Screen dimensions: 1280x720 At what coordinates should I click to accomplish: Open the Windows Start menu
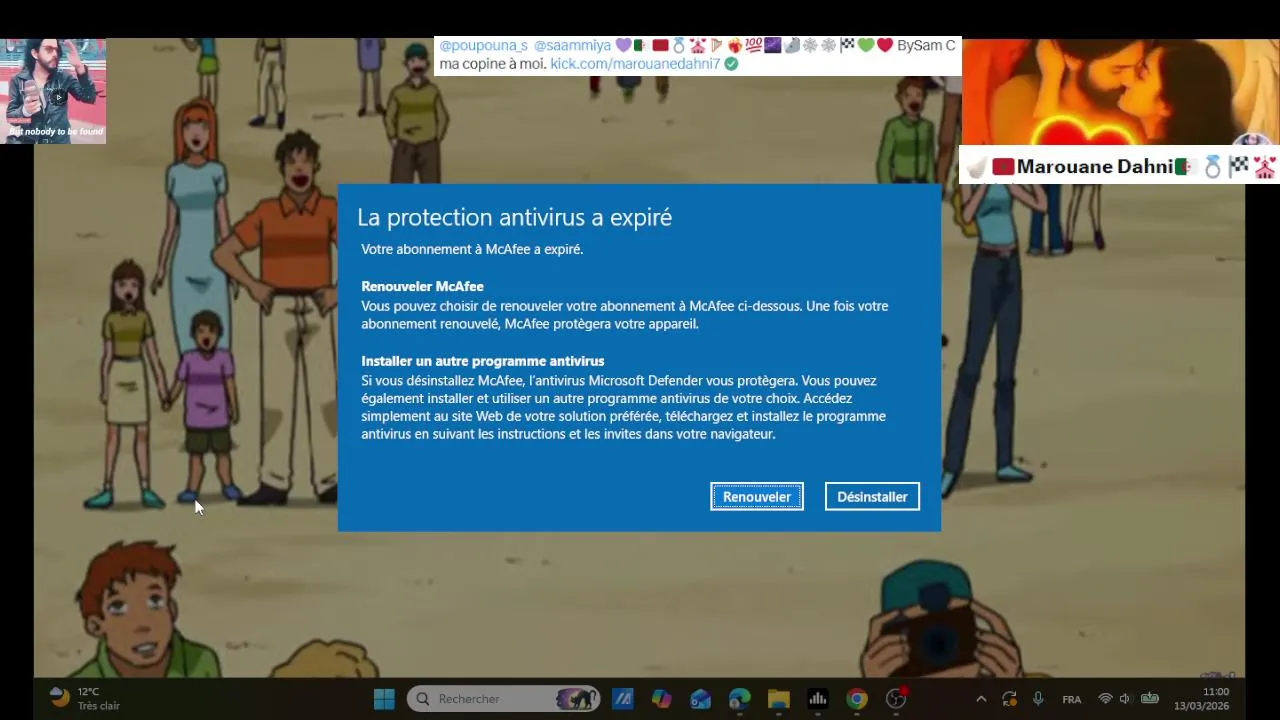pyautogui.click(x=384, y=699)
